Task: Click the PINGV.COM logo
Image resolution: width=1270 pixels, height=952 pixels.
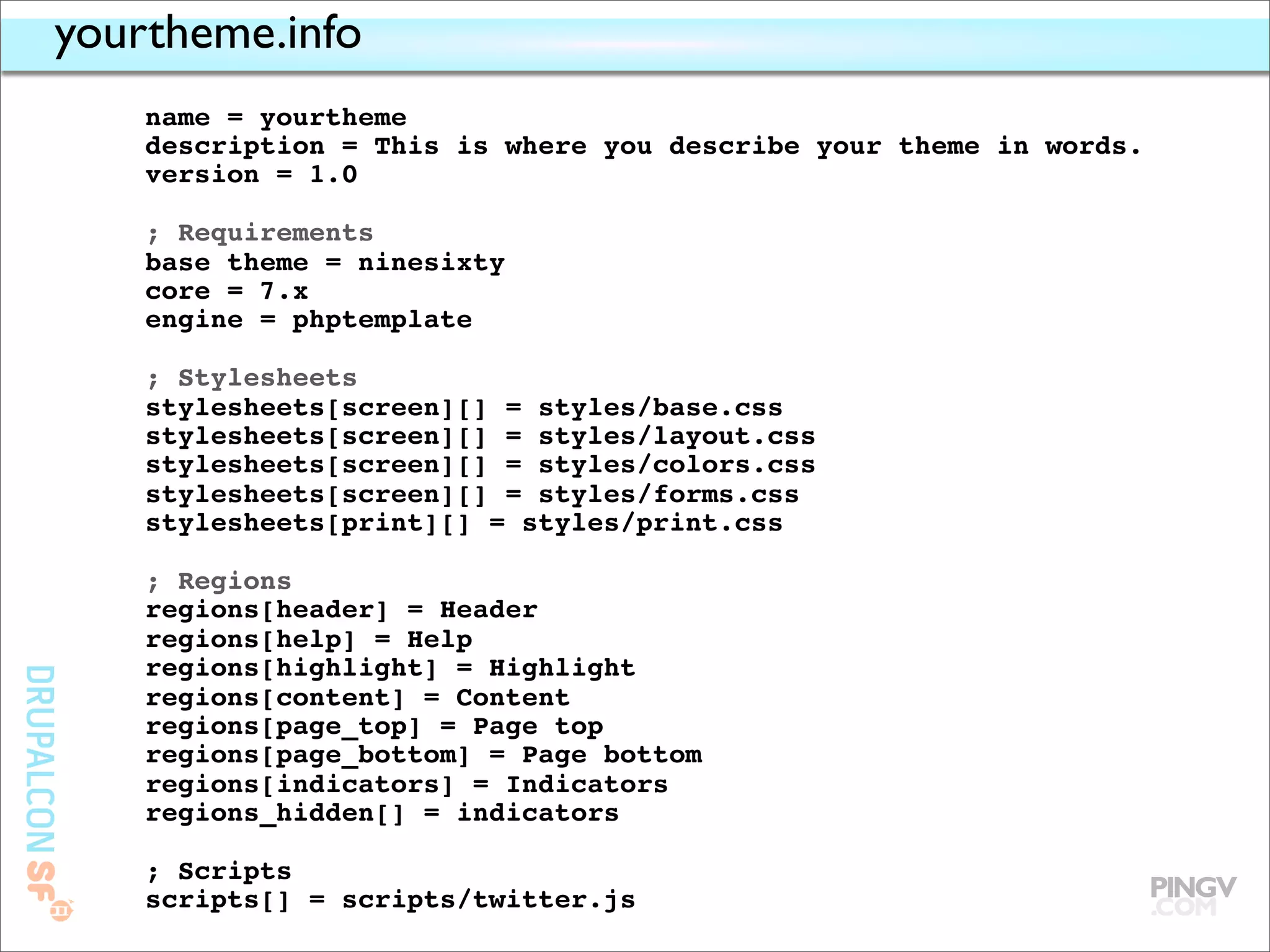Action: (1193, 896)
